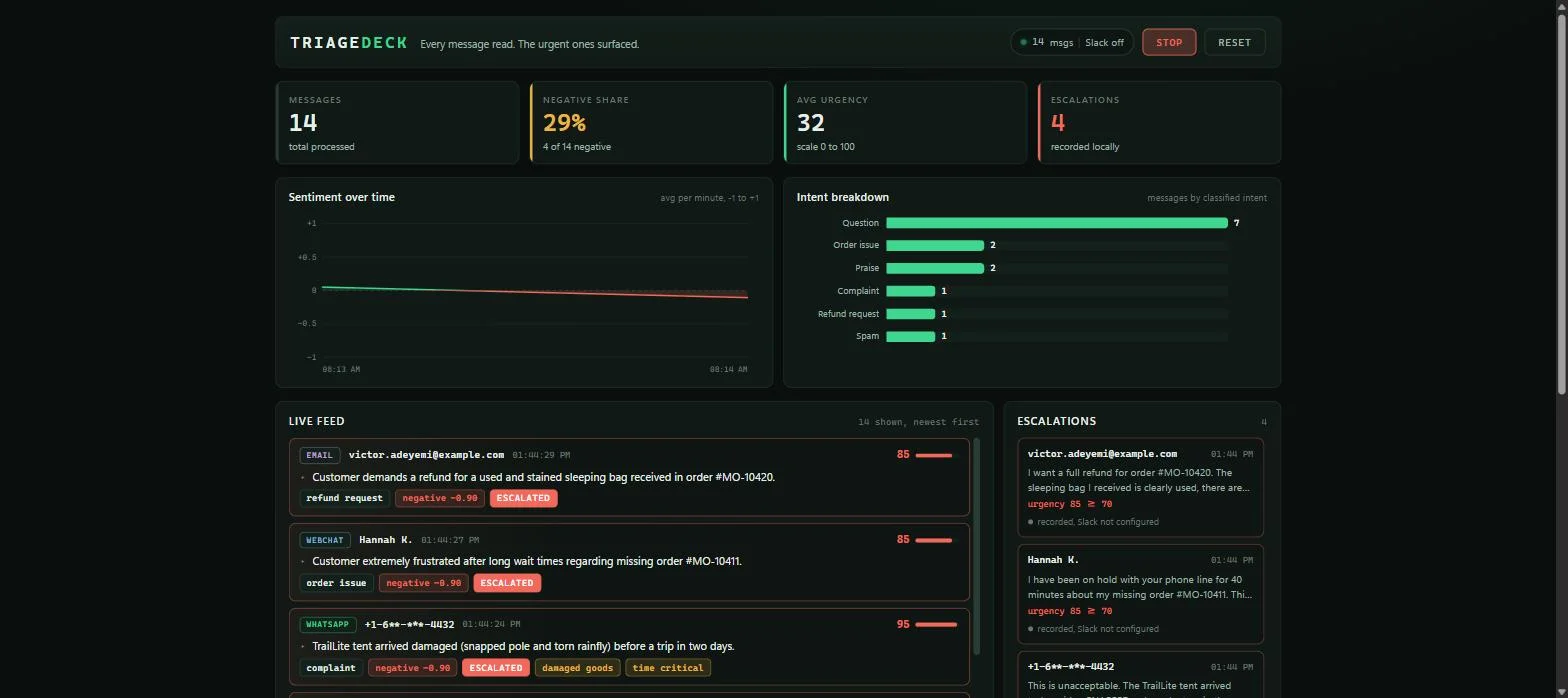Click the WEBCHAT channel badge
Image resolution: width=1568 pixels, height=698 pixels.
(325, 540)
